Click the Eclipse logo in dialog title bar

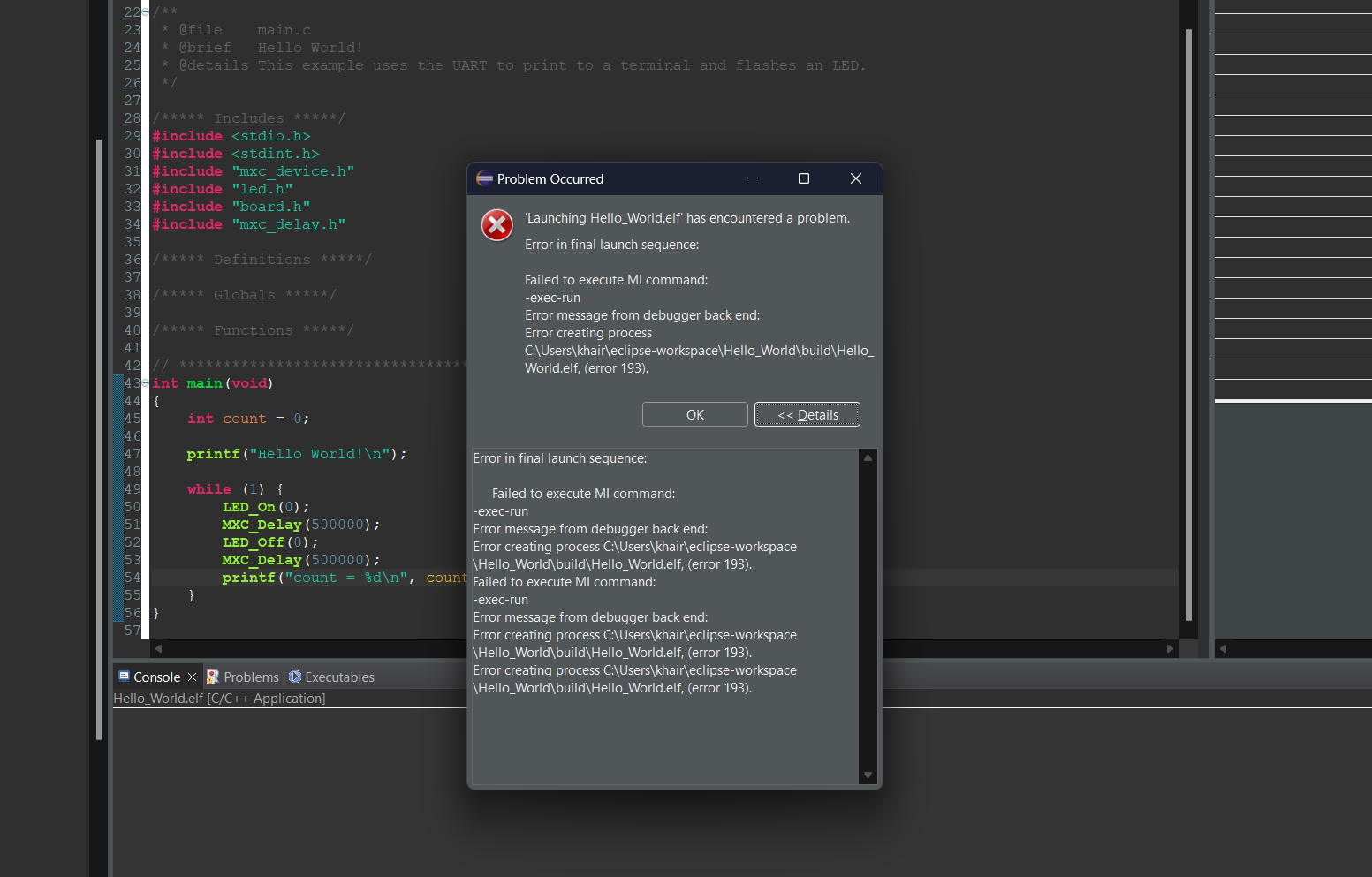[x=484, y=178]
